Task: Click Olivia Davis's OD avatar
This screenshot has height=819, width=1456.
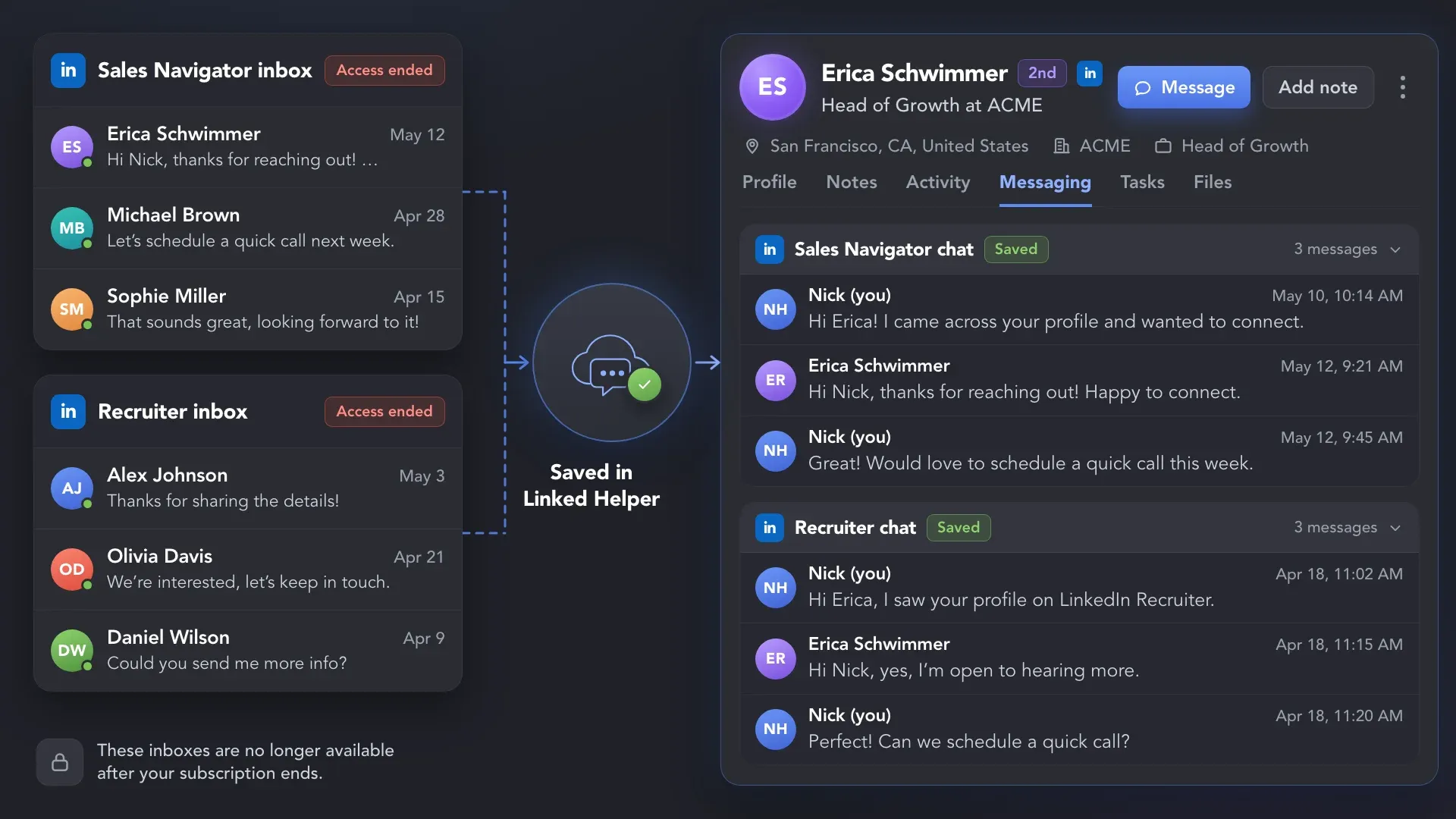Action: pos(72,570)
